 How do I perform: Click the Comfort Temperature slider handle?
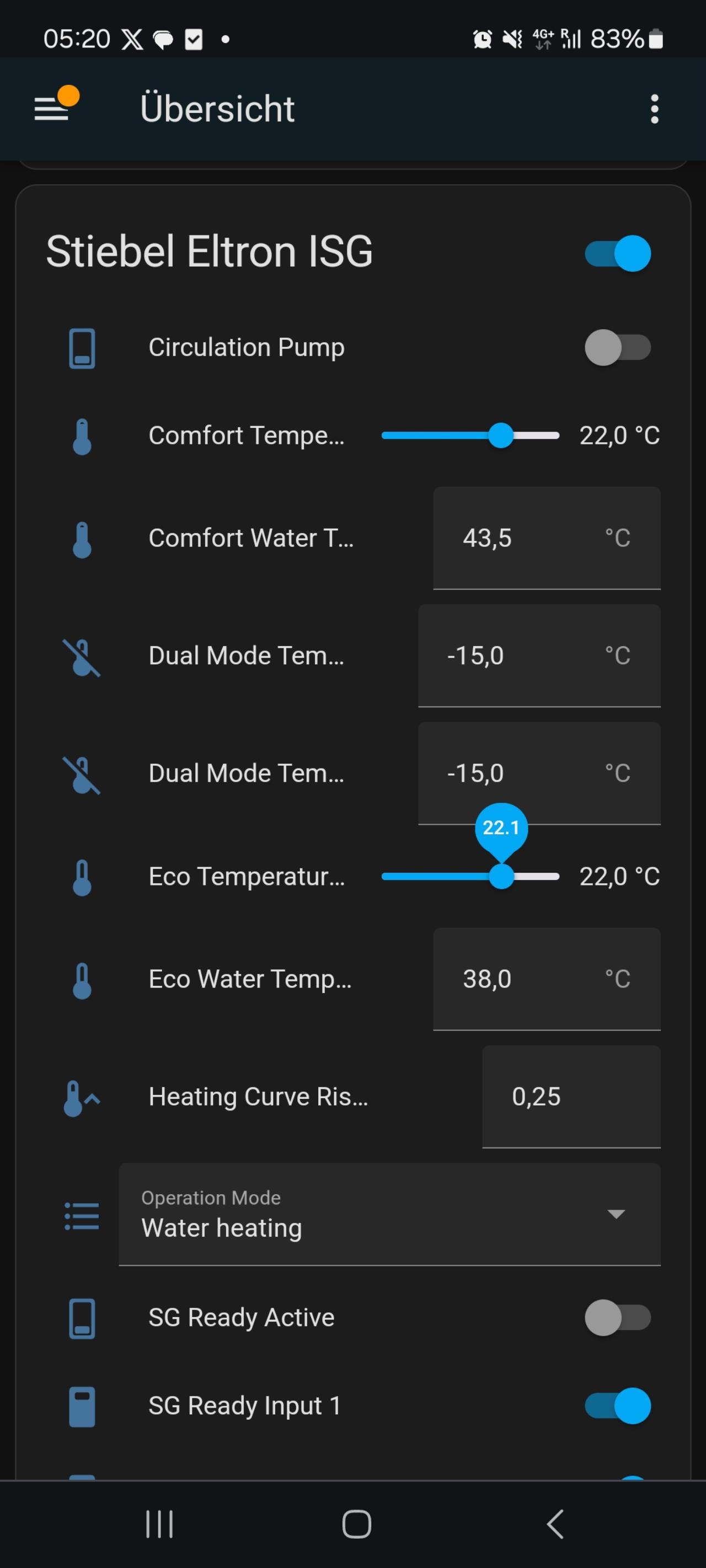tap(501, 436)
